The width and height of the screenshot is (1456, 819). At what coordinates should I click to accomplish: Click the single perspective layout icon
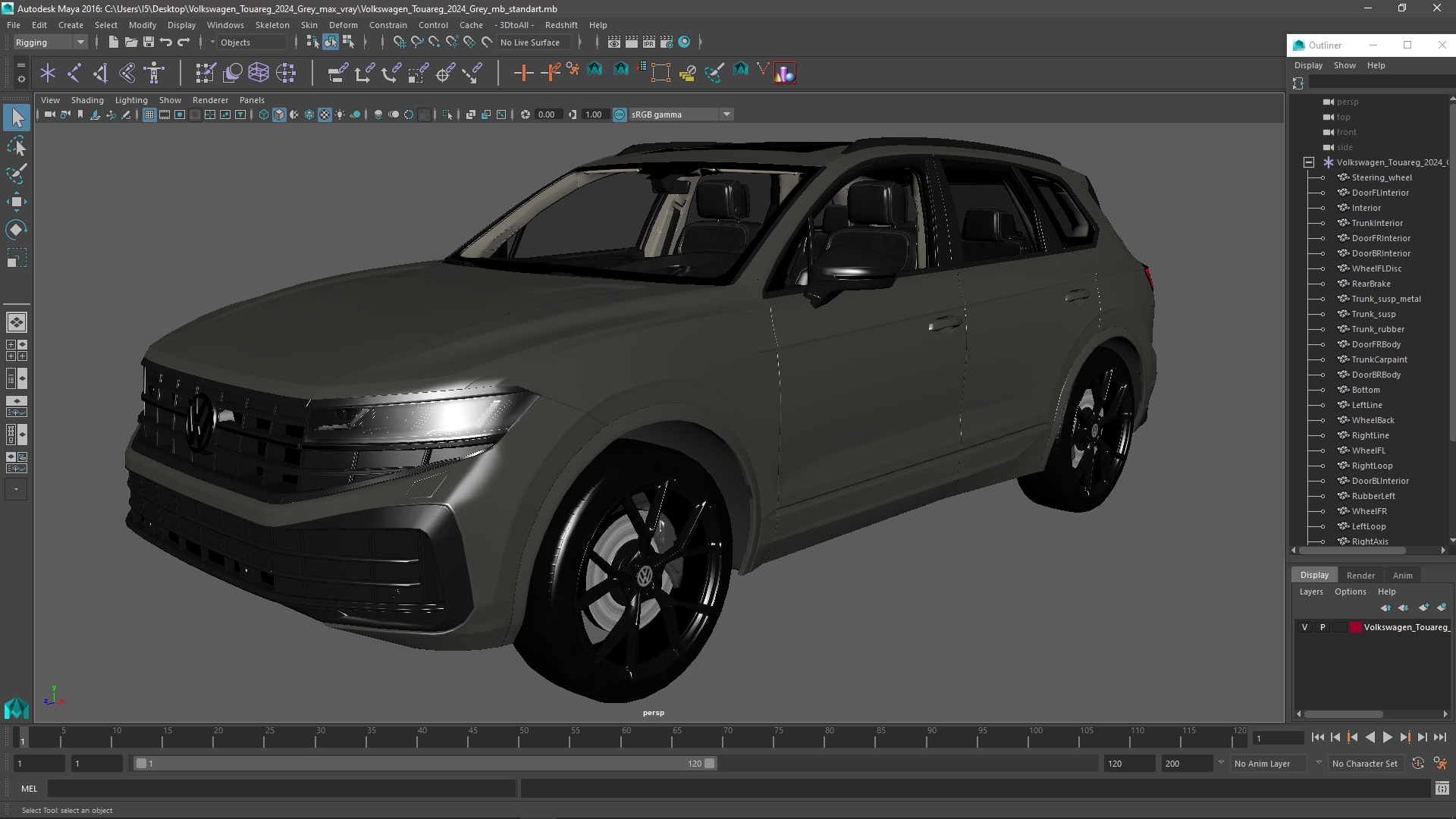17,322
